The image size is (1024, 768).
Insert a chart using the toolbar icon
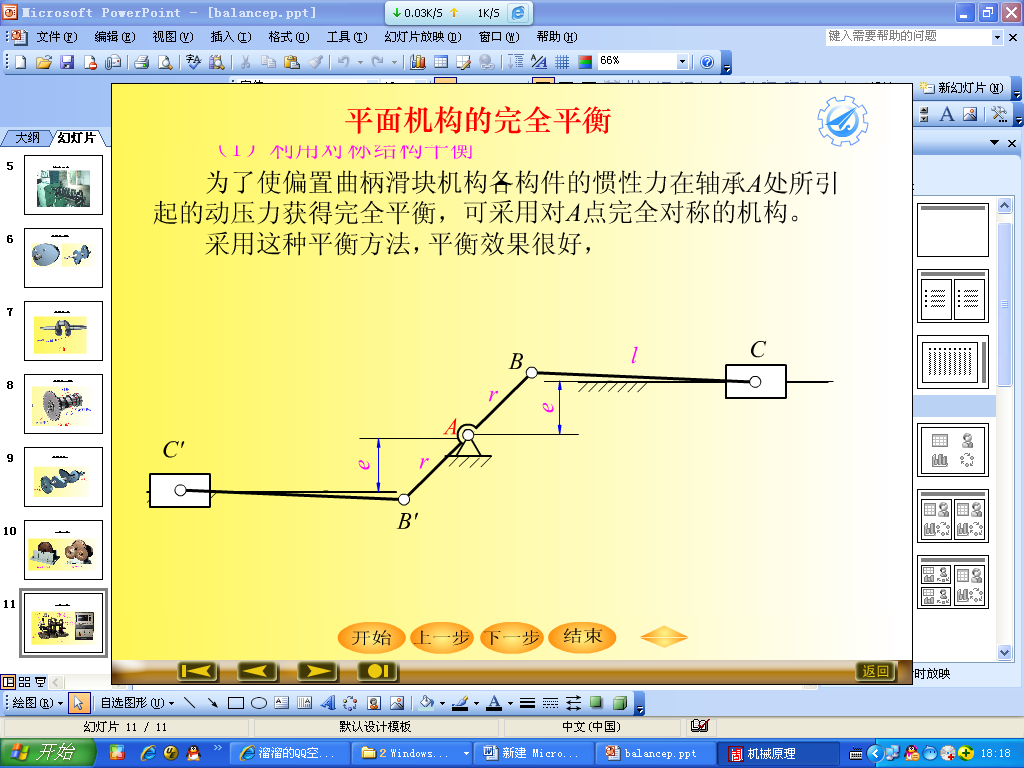418,62
